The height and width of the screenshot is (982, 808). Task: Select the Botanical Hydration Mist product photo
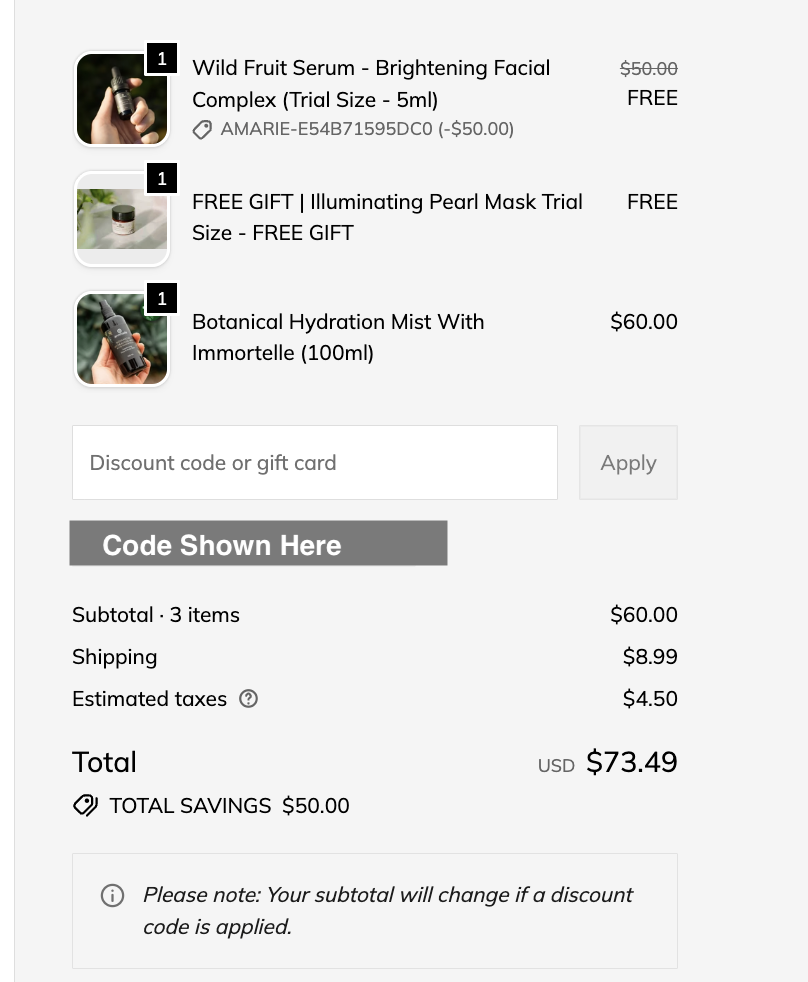121,339
